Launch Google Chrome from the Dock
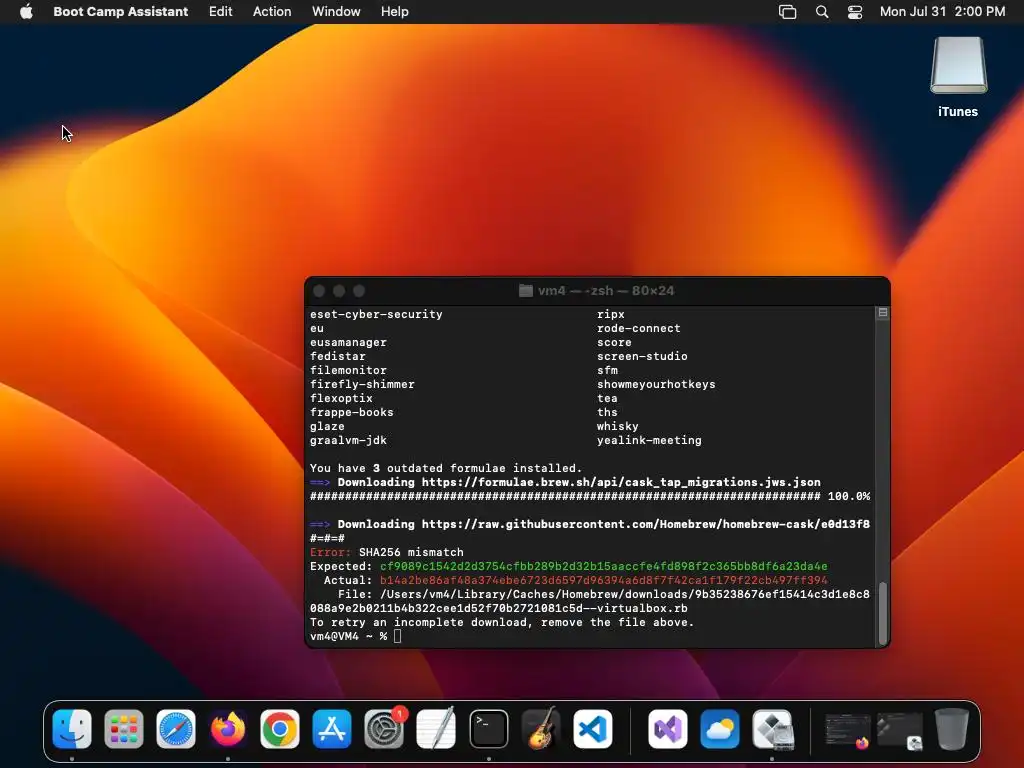Viewport: 1024px width, 768px height. coord(280,729)
